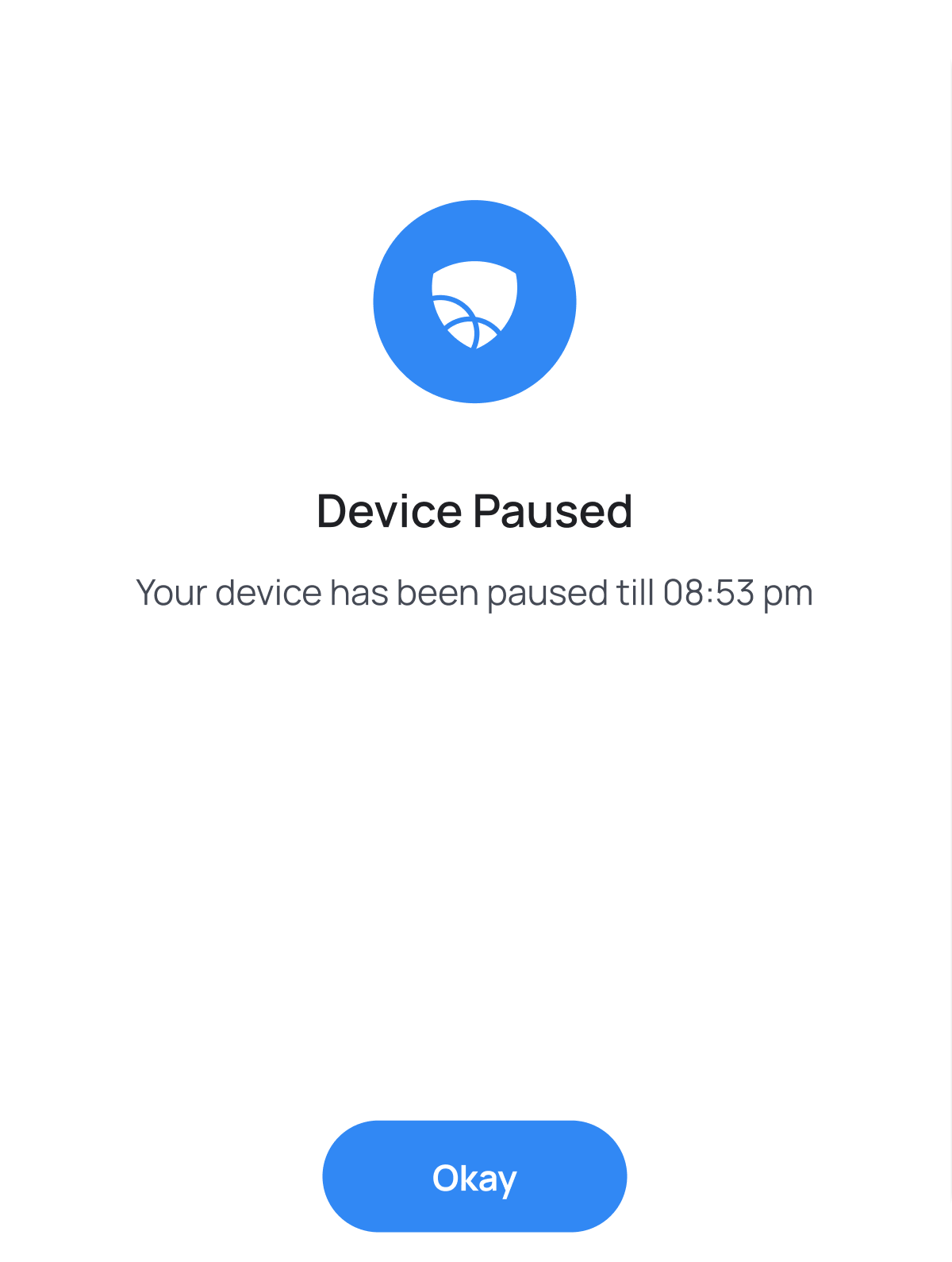Click the word Device in heading
952x1262 pixels.
coord(390,510)
